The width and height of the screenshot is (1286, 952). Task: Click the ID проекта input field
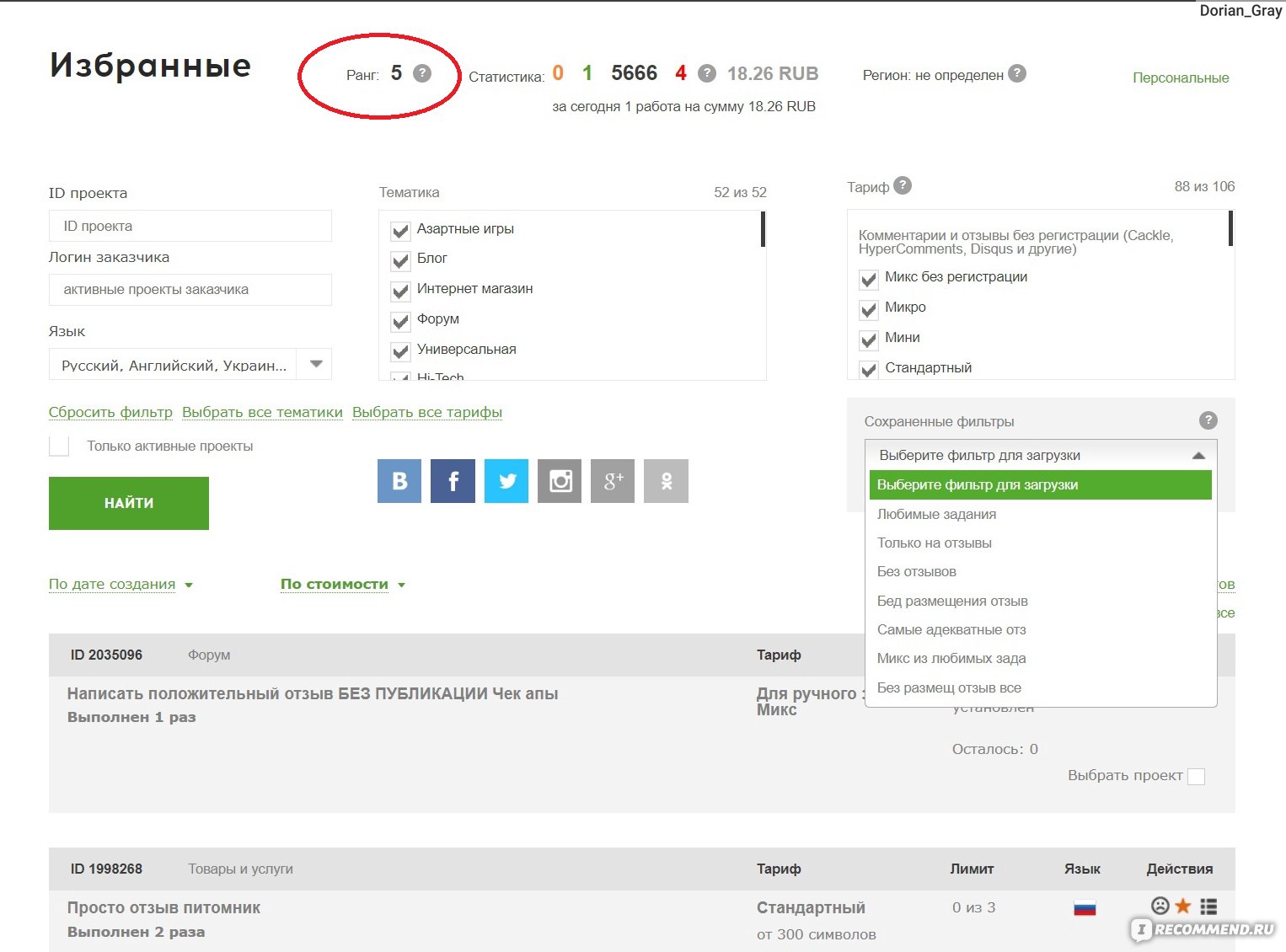[190, 226]
